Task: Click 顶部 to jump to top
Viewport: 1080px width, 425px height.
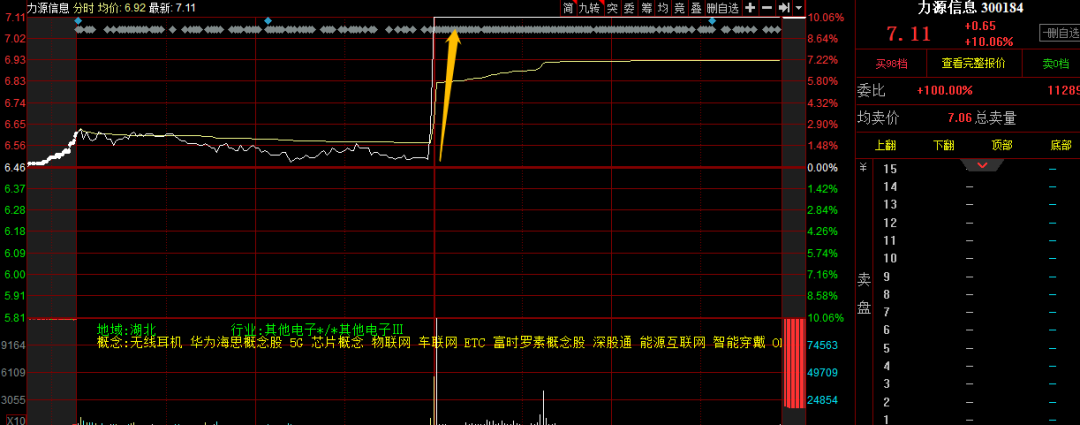Action: 1002,145
